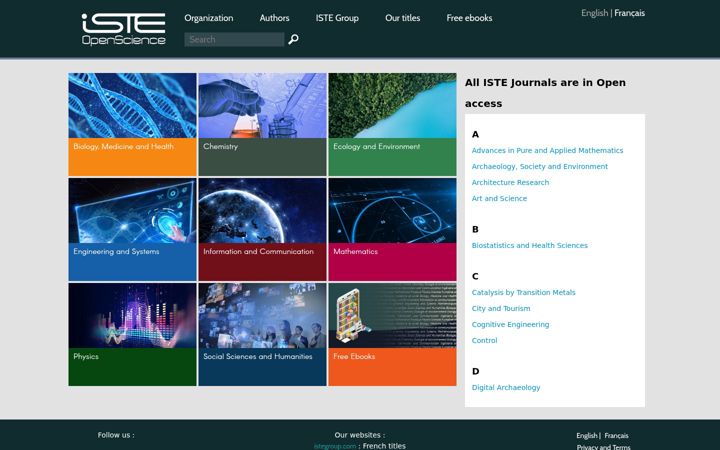Select Français in the footer
The image size is (720, 450).
(x=616, y=436)
